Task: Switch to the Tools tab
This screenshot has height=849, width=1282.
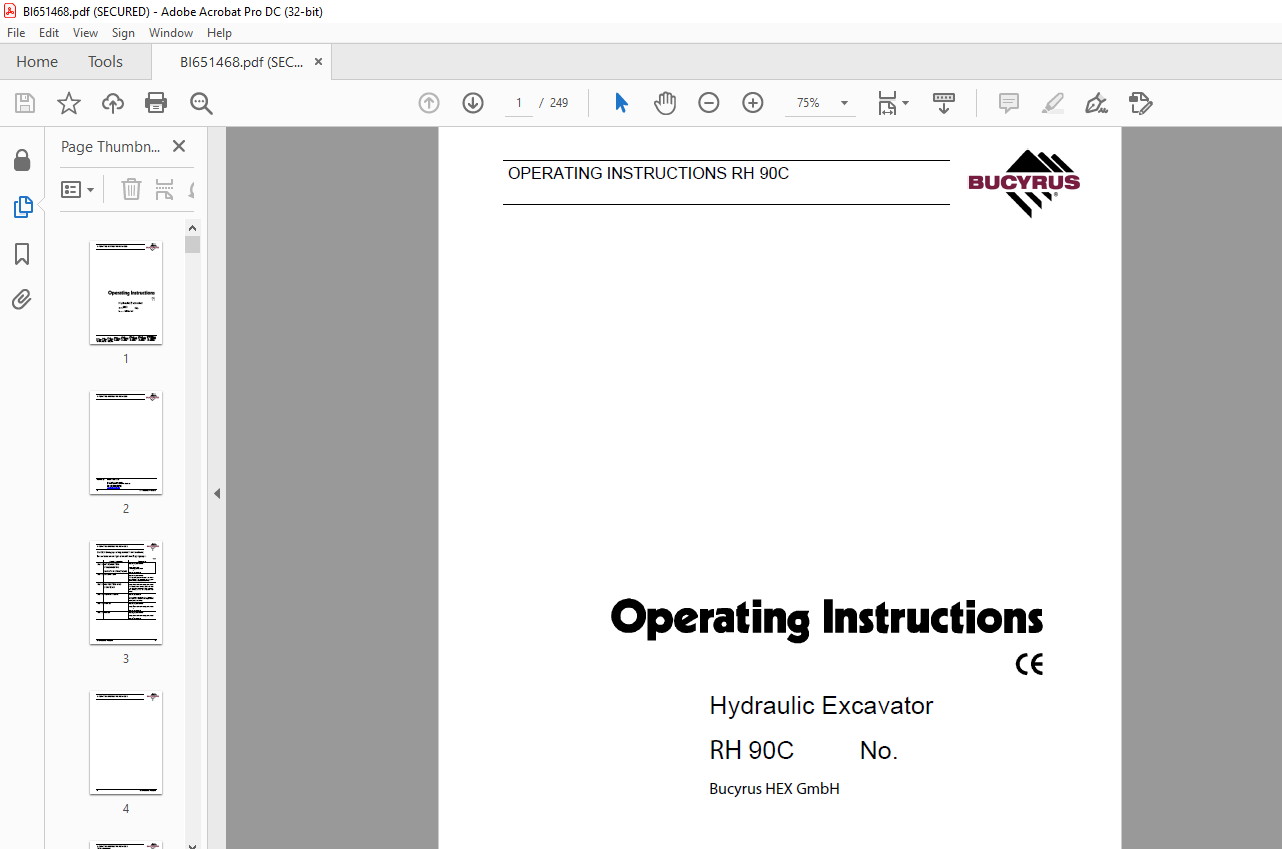Action: [x=105, y=62]
